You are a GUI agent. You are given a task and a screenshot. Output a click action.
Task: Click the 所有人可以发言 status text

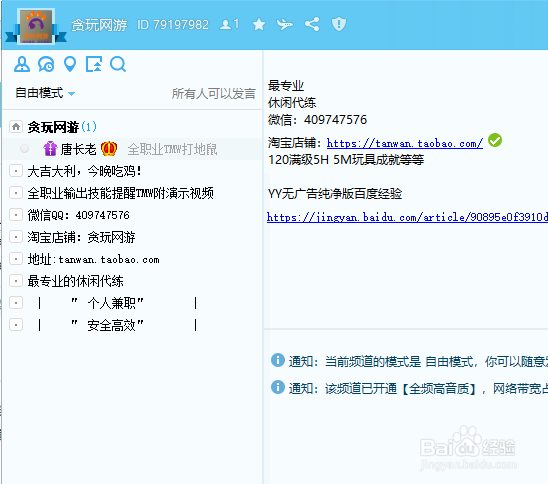[x=214, y=93]
